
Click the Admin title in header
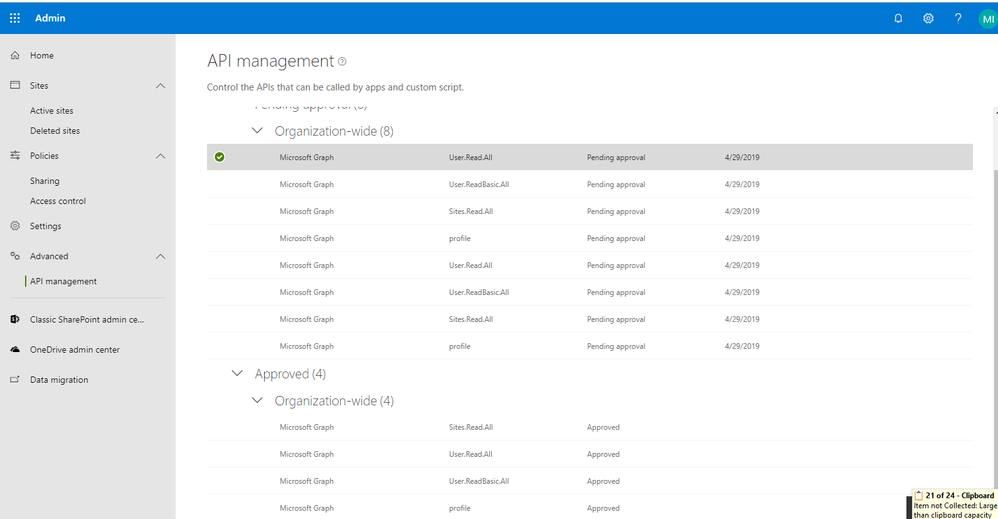(x=50, y=18)
